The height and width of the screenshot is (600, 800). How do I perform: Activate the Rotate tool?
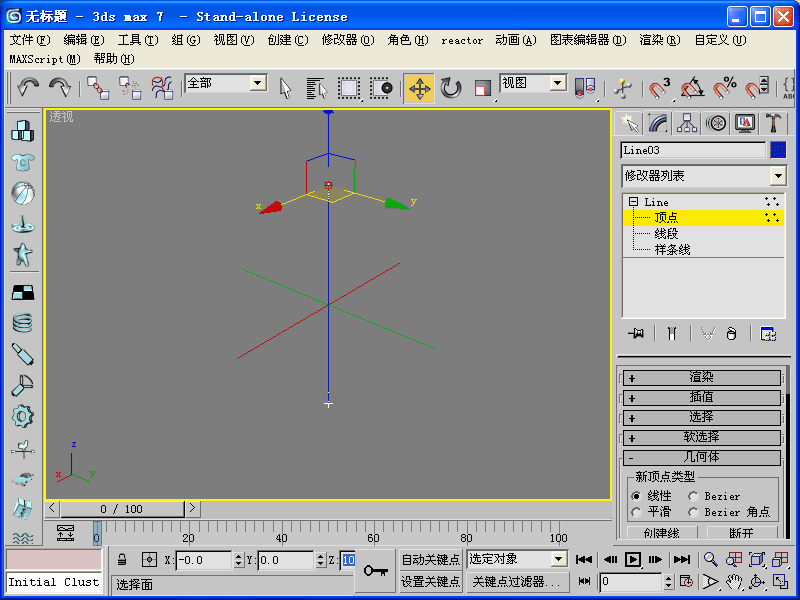[x=451, y=88]
